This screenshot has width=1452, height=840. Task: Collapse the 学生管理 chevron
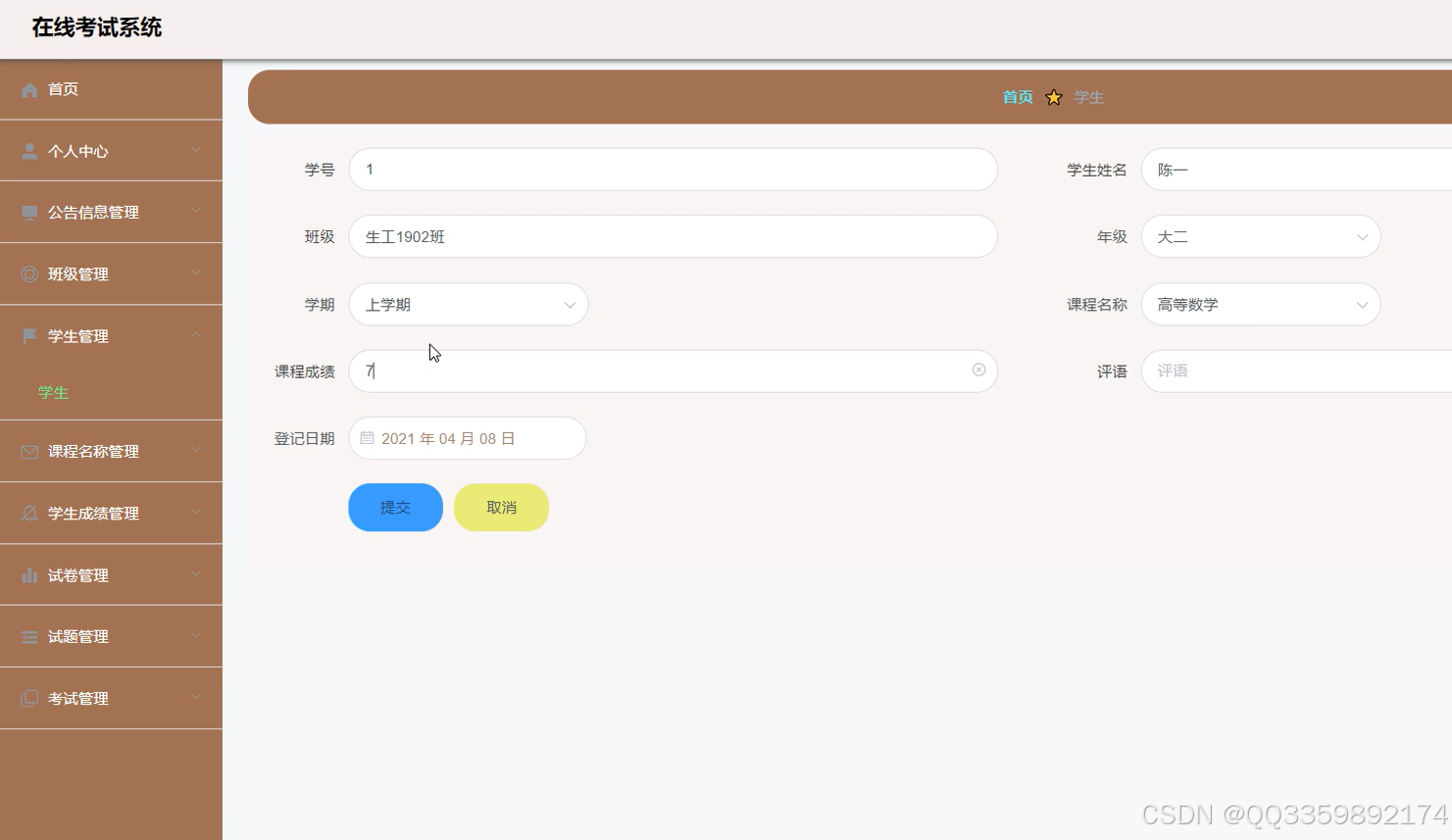(196, 334)
